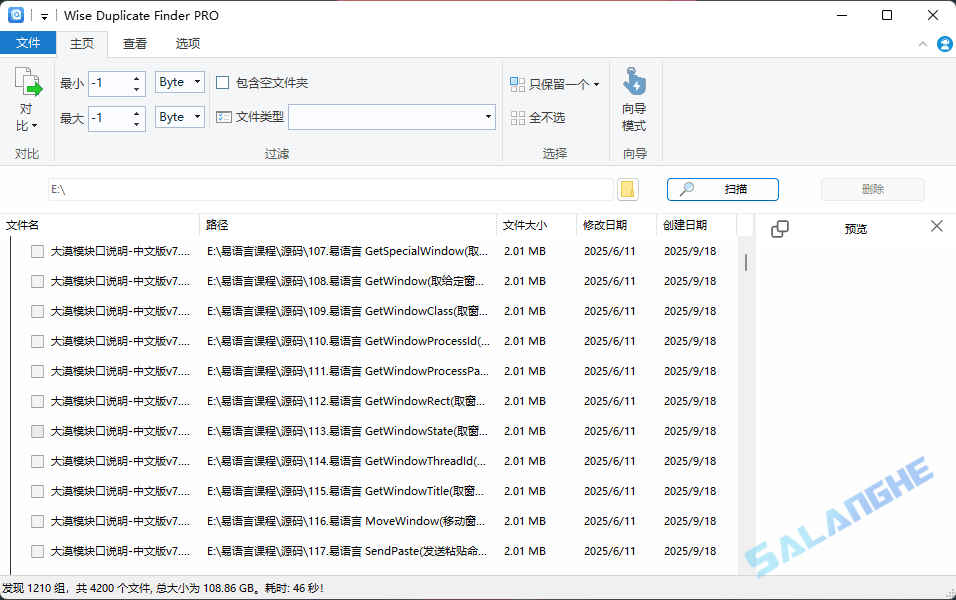Screen dimensions: 956x600
Task: Open the 选项 menu tab
Action: (186, 43)
